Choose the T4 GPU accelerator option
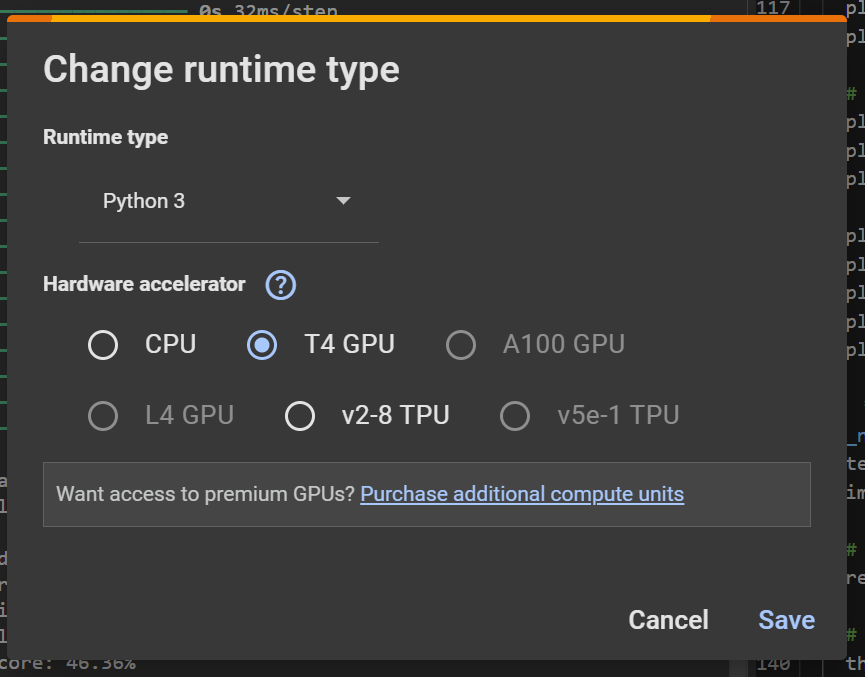This screenshot has height=677, width=865. coord(262,345)
